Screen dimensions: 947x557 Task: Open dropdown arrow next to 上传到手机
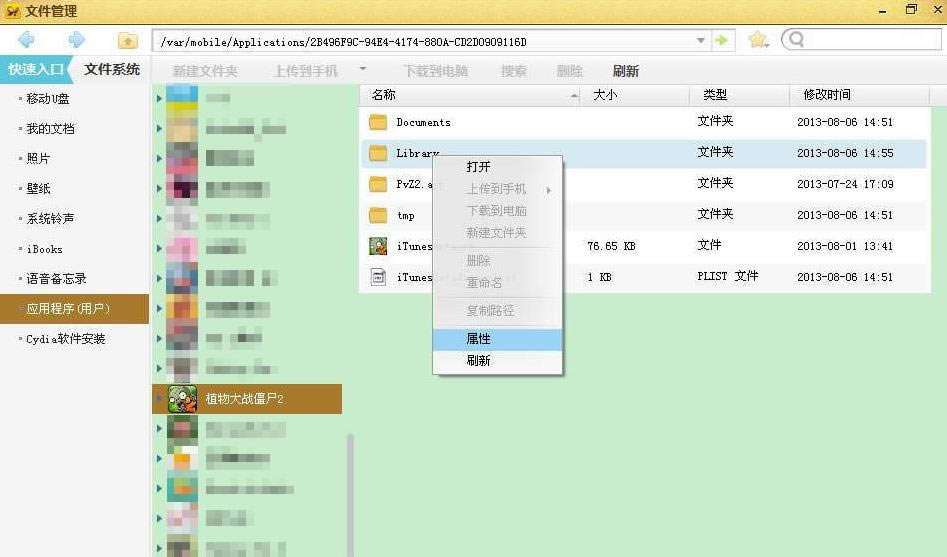pyautogui.click(x=363, y=70)
